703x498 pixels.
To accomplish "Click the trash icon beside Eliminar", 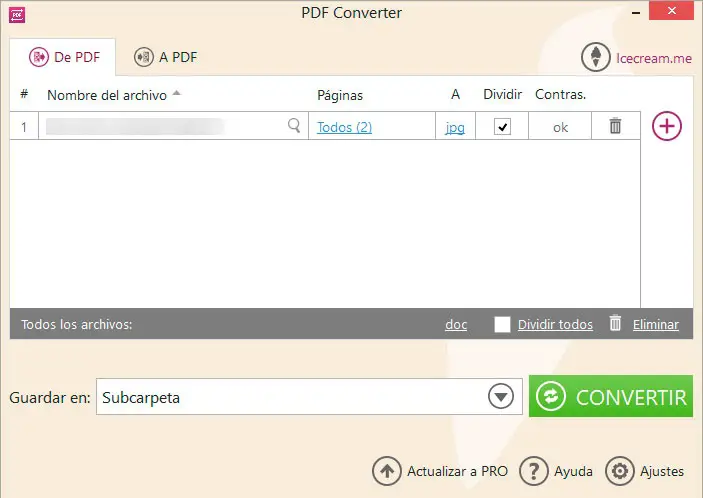I will tap(615, 323).
